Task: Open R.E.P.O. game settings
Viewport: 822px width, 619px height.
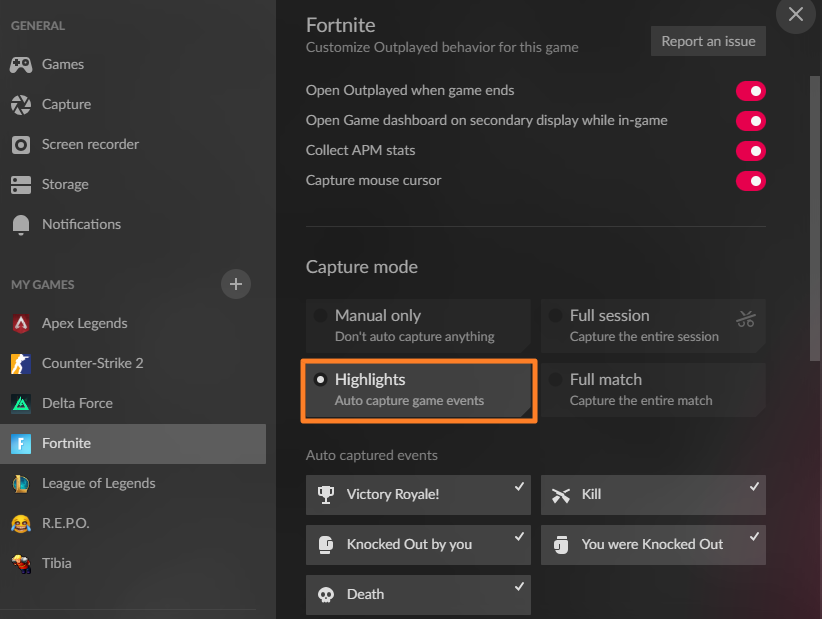Action: tap(133, 524)
